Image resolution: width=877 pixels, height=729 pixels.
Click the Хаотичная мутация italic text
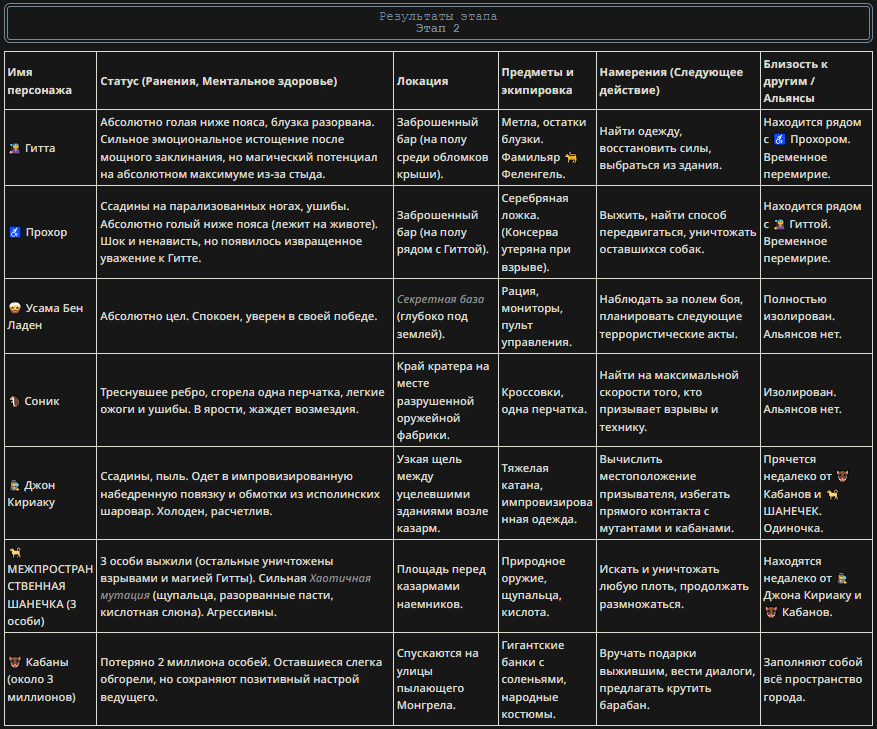pos(235,587)
